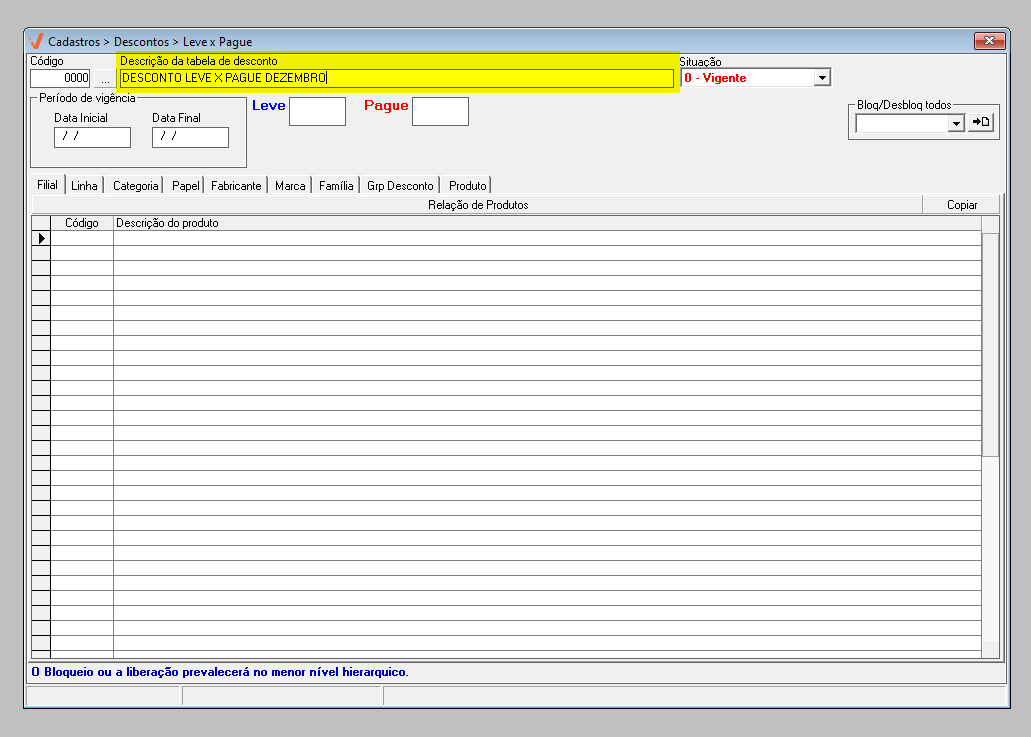The image size is (1031, 737).
Task: Click the apply Bloq/Desbloq arrow icon
Action: pyautogui.click(x=980, y=122)
